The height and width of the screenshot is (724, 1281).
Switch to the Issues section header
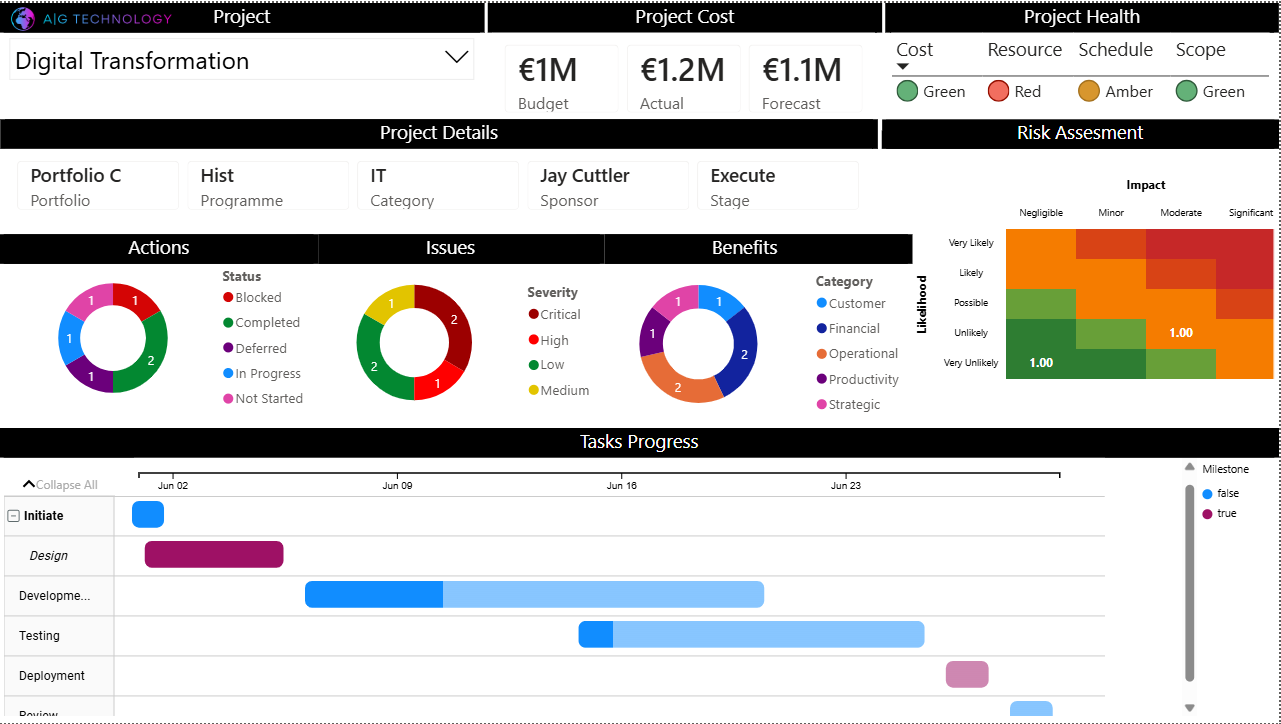point(450,248)
